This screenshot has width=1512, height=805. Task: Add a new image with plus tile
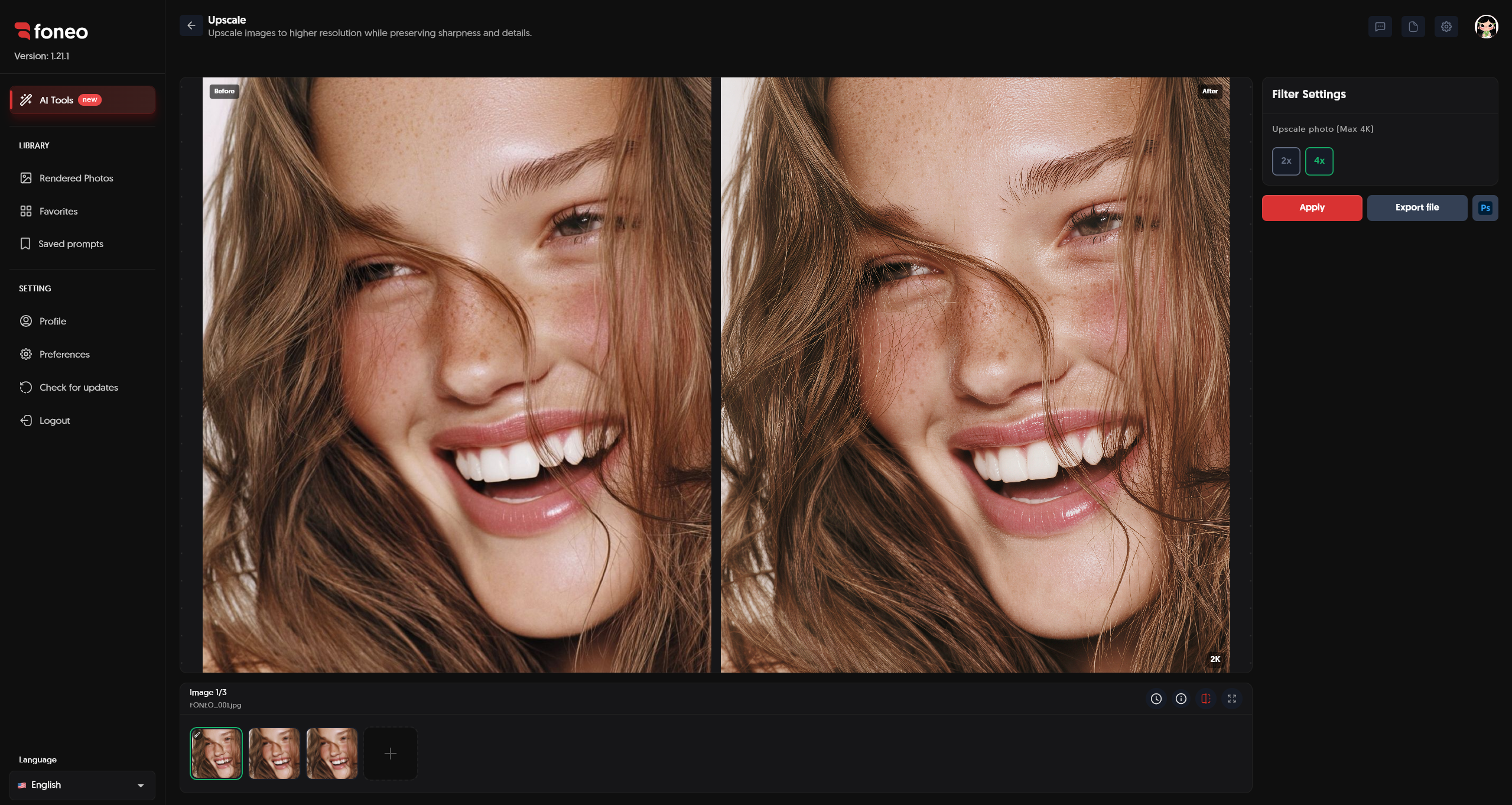[x=391, y=753]
